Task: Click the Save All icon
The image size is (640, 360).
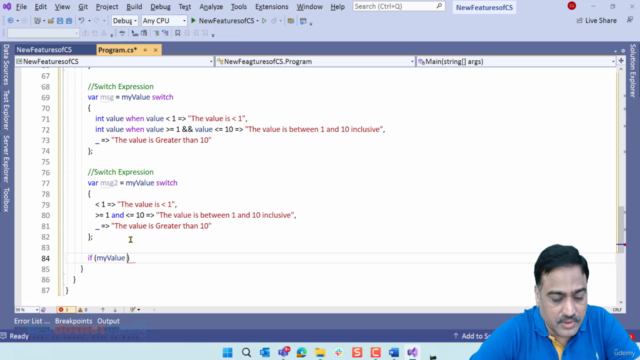Action: 69,20
